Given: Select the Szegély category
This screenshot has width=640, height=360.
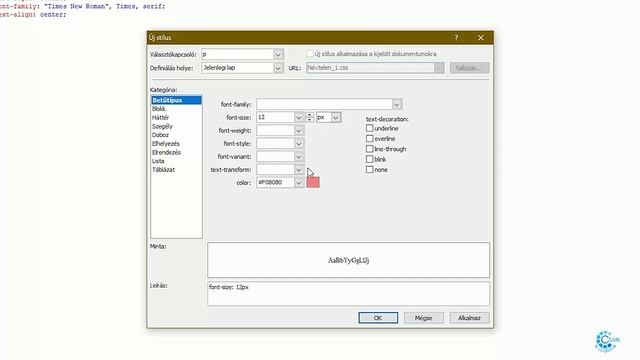Looking at the screenshot, I should pos(176,126).
